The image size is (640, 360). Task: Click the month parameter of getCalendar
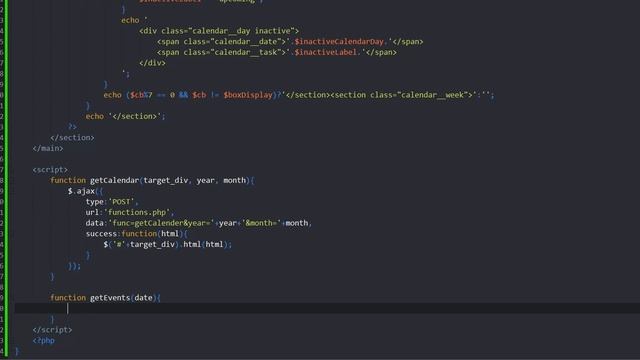pos(234,180)
